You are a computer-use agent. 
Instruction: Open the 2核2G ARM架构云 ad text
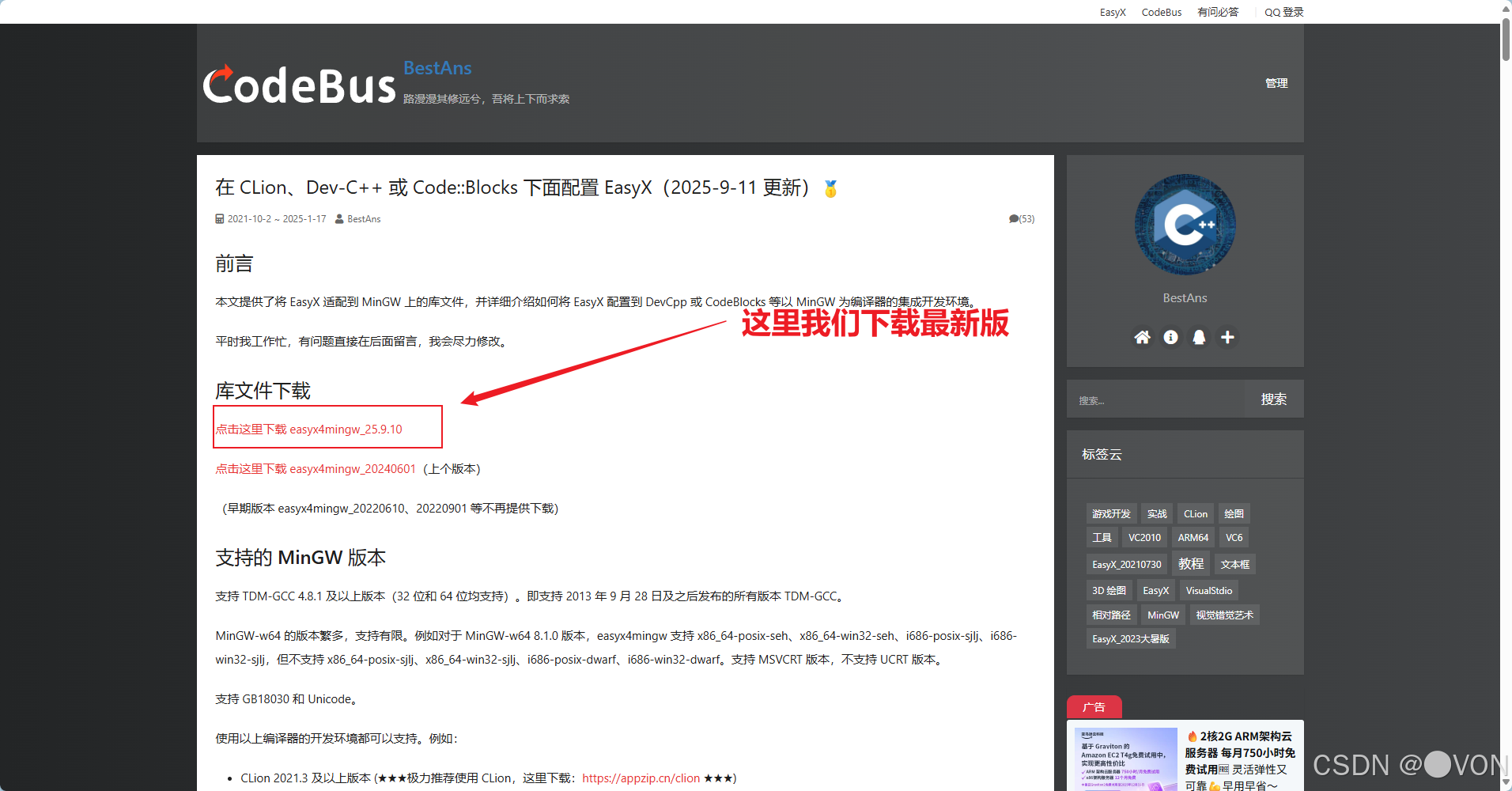[x=1240, y=759]
